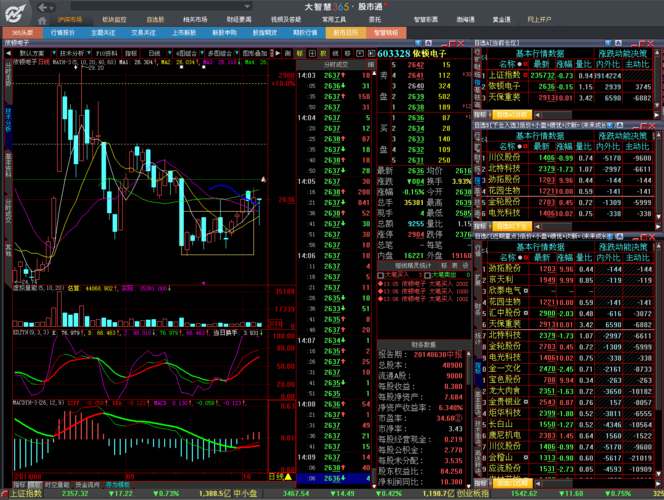Image resolution: width=664 pixels, height=500 pixels.
Task: Click the X10 volume scale indicator
Action: pos(275,324)
